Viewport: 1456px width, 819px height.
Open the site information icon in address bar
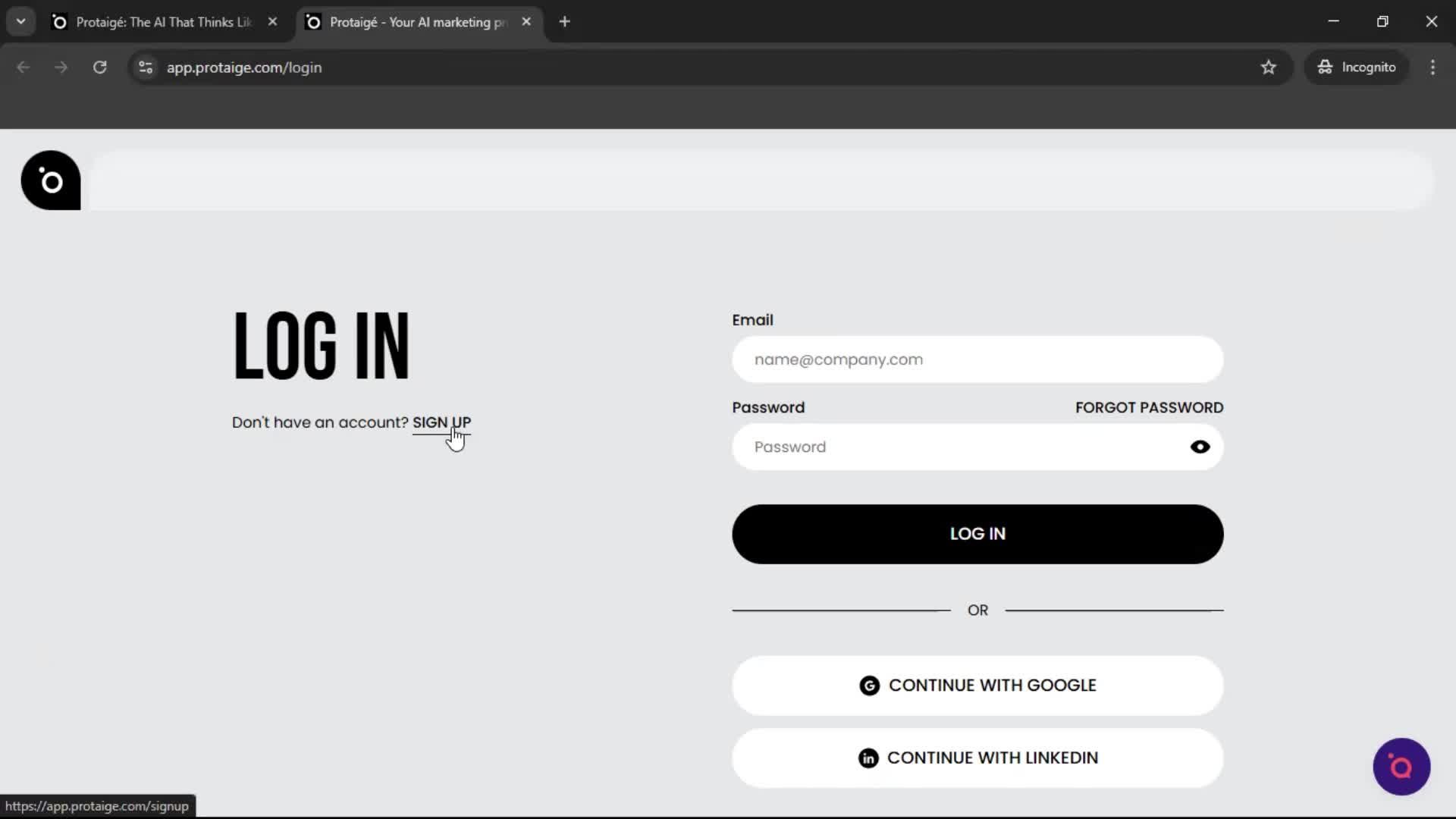coord(145,67)
